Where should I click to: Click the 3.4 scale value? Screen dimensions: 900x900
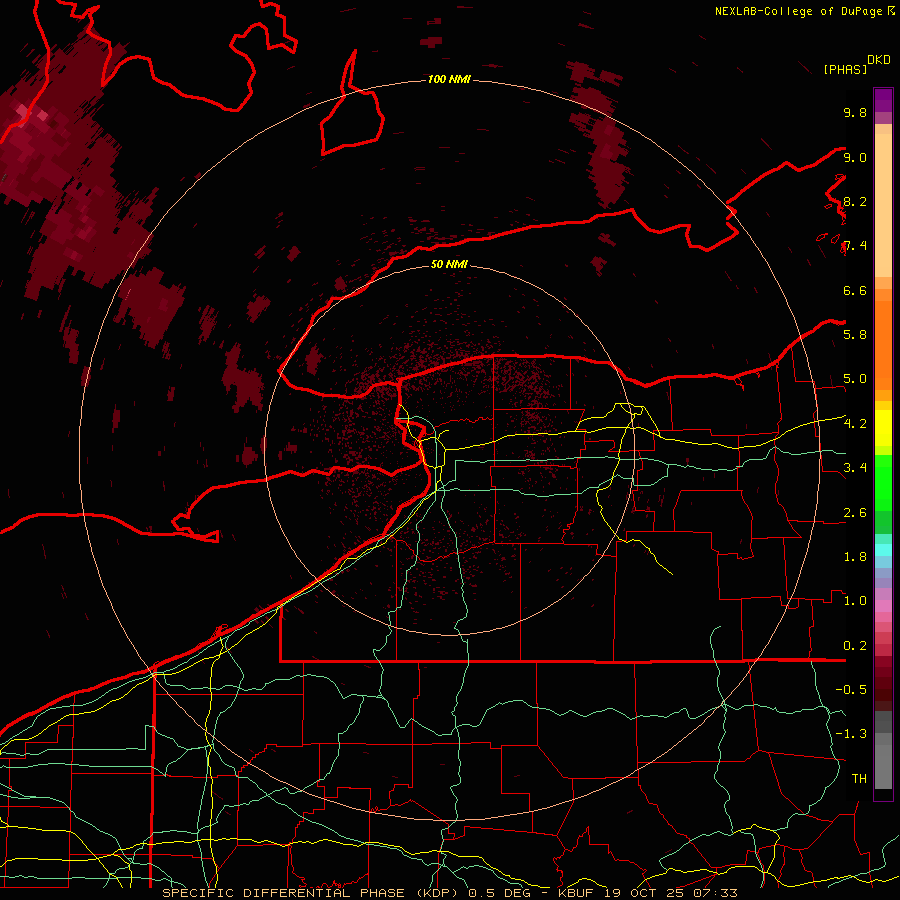855,468
